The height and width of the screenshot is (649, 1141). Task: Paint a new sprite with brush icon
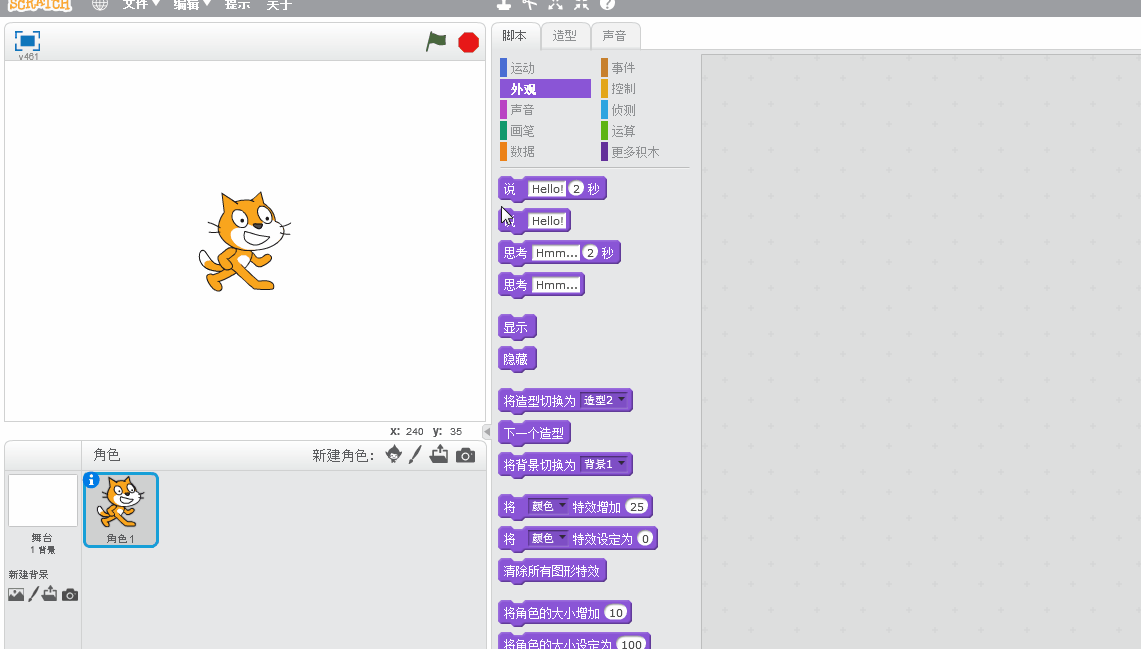click(415, 454)
